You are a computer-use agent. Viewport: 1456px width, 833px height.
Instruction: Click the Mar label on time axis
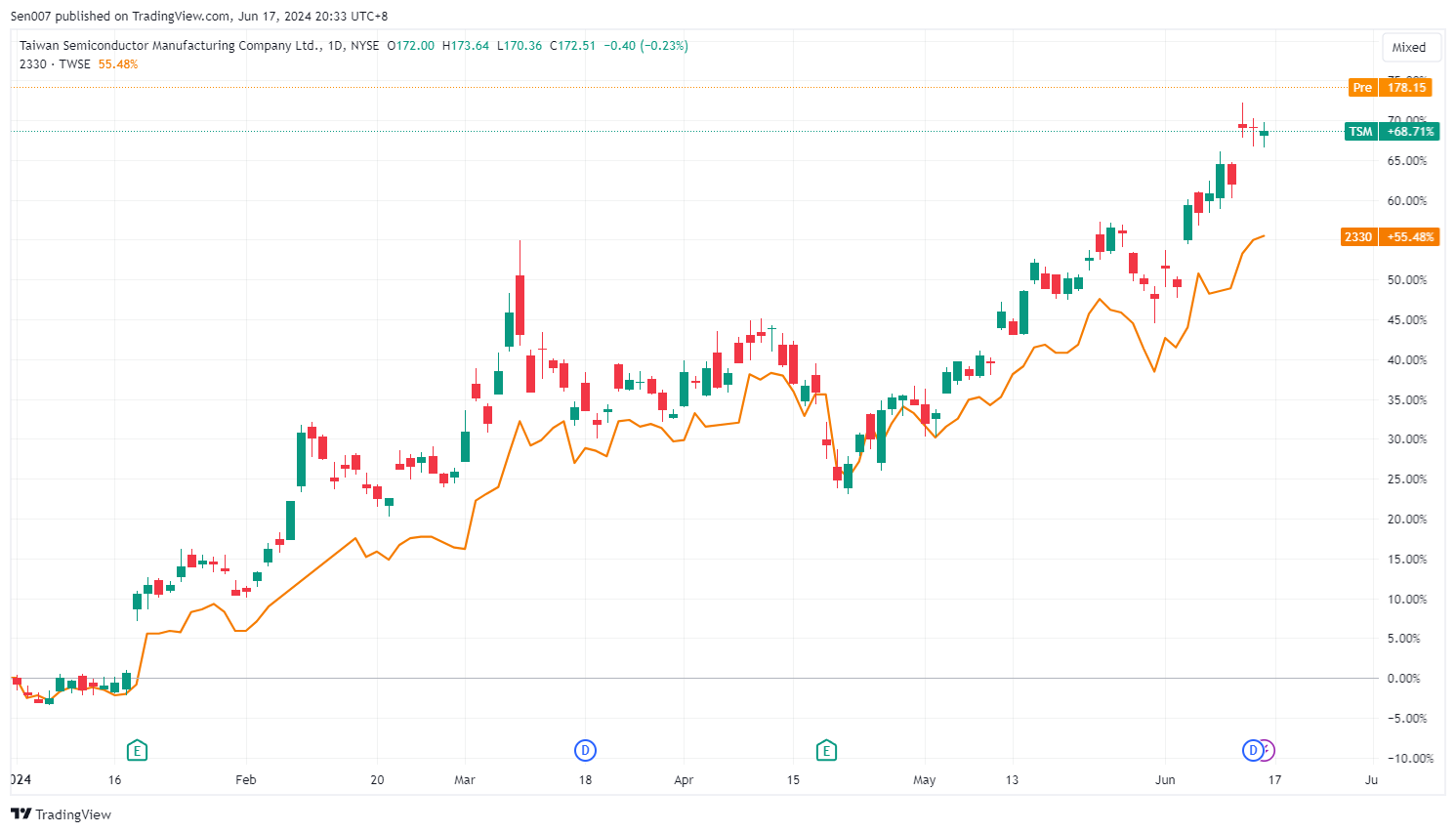(465, 780)
